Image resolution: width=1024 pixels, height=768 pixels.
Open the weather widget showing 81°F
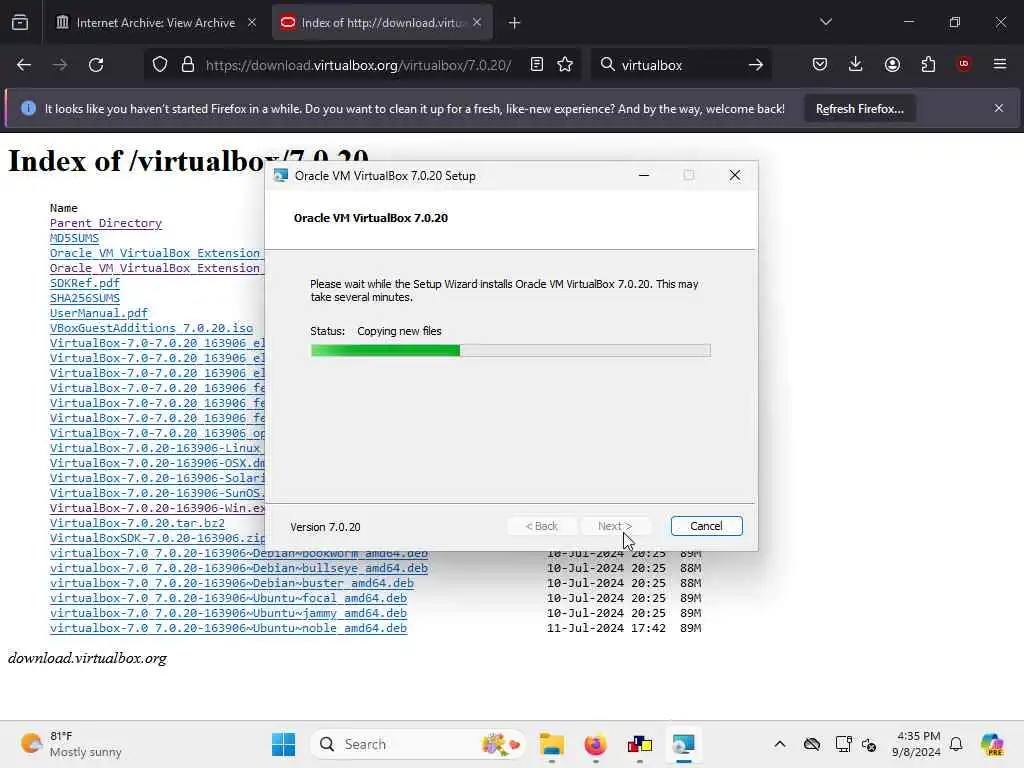coord(71,744)
